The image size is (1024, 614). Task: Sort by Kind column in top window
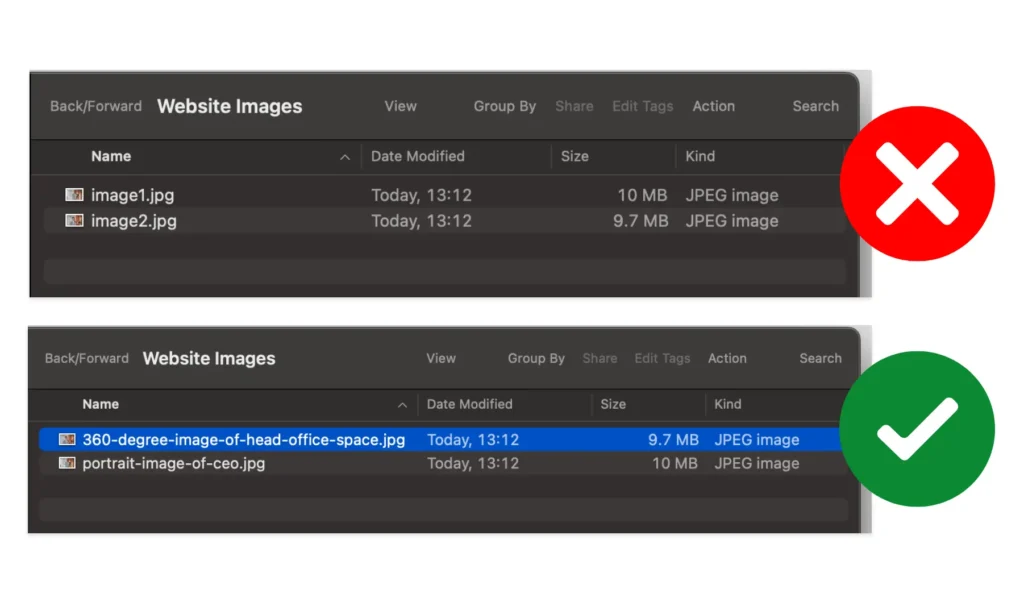tap(700, 156)
